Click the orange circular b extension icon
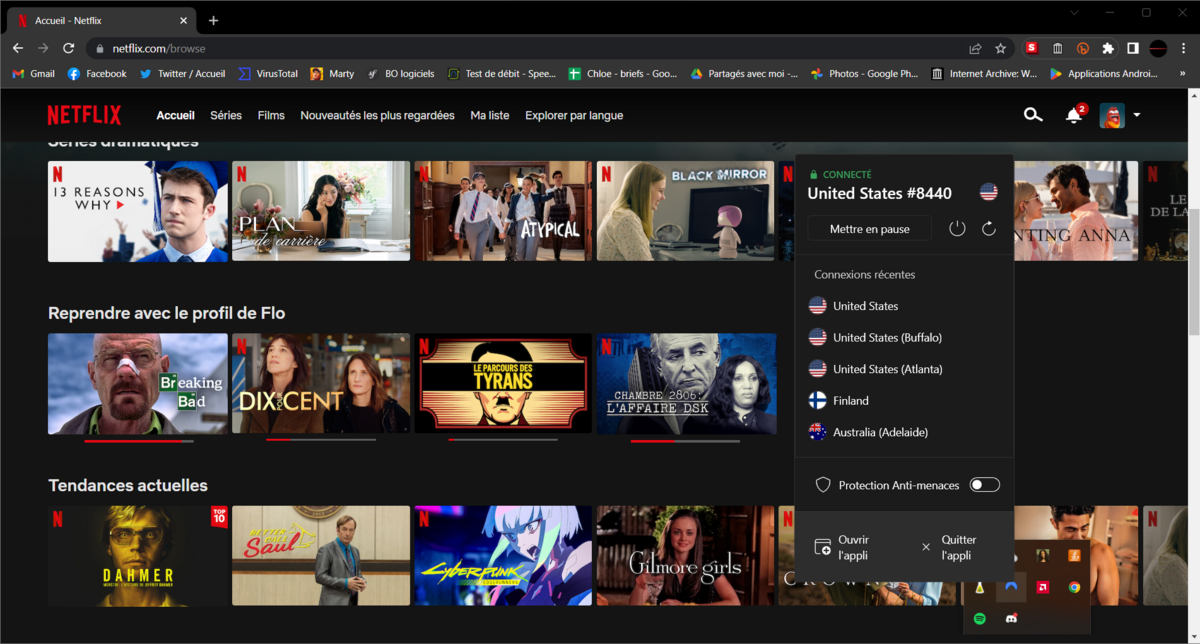Image resolution: width=1200 pixels, height=644 pixels. pyautogui.click(x=1082, y=48)
